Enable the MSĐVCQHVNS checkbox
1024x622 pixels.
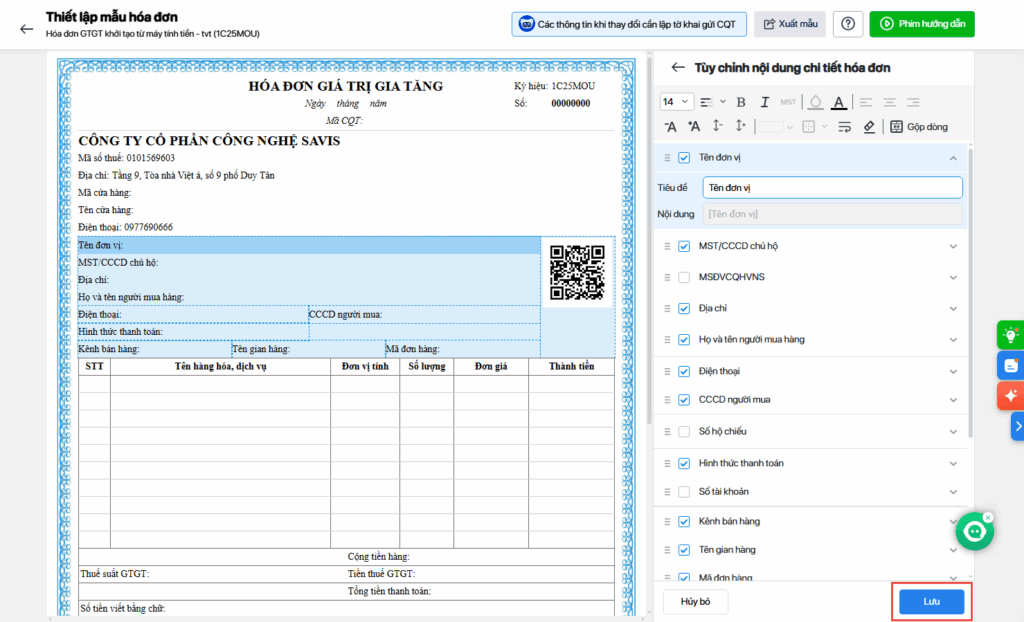tap(684, 277)
